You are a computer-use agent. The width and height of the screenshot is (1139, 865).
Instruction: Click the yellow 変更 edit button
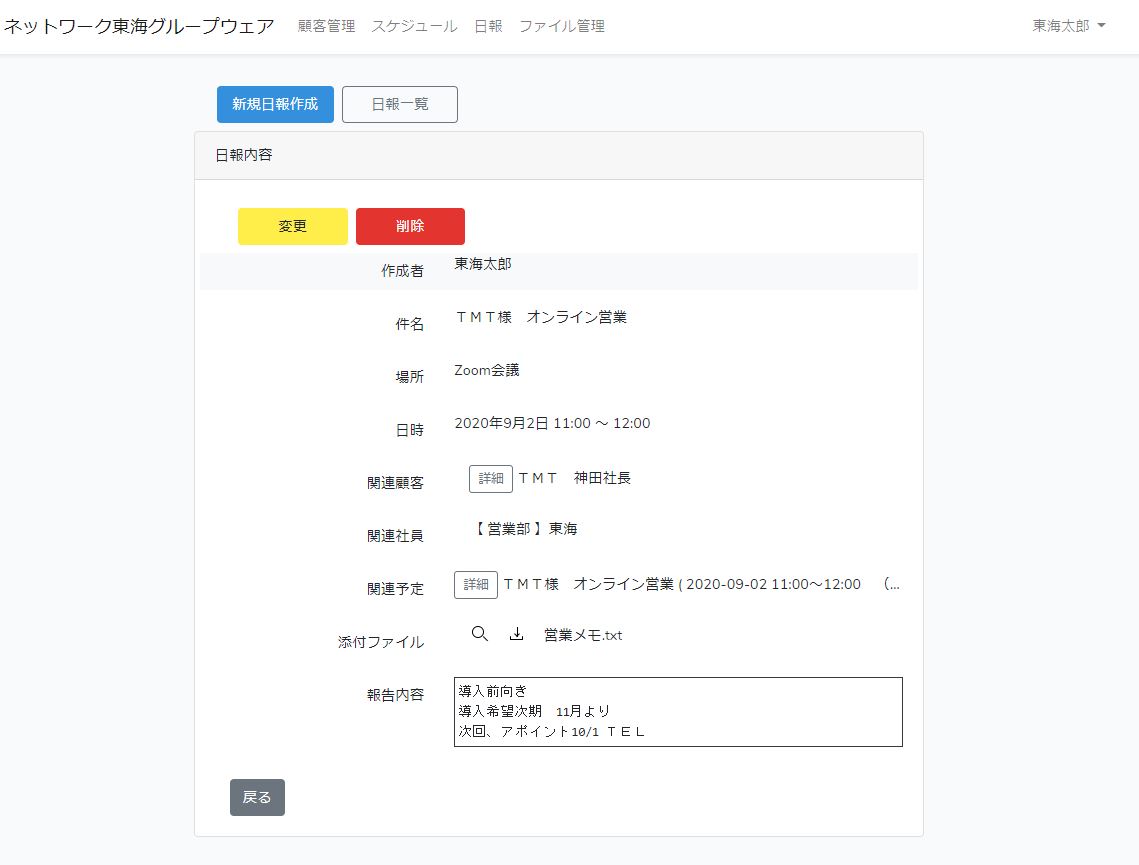click(x=293, y=227)
